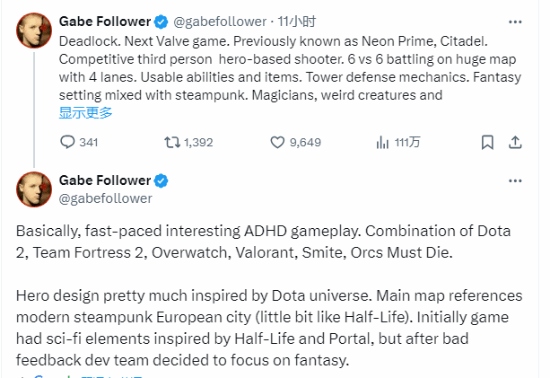550x378 pixels.
Task: View analytics via the bar chart icon
Action: pos(382,142)
